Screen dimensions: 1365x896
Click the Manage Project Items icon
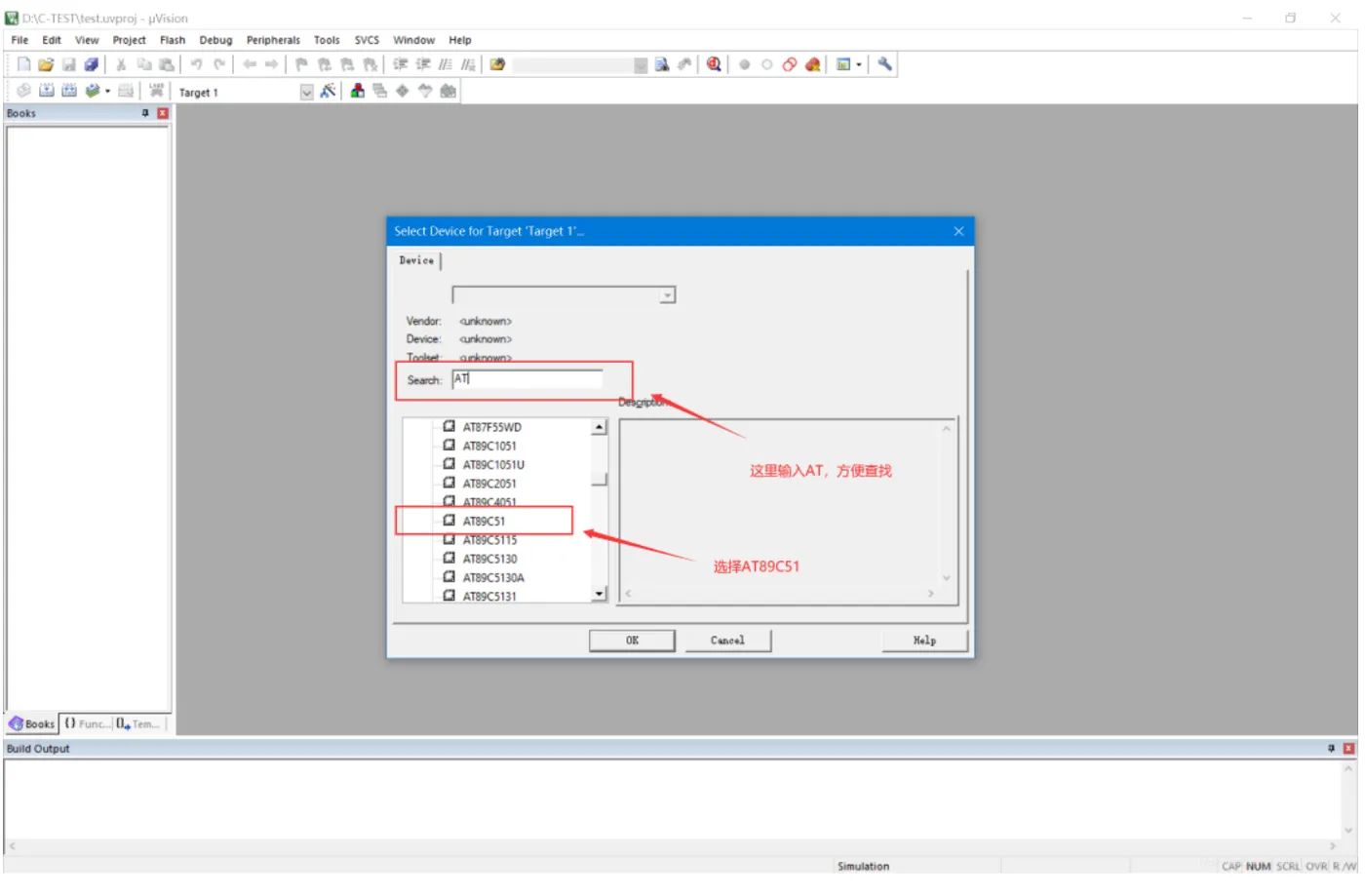point(358,91)
